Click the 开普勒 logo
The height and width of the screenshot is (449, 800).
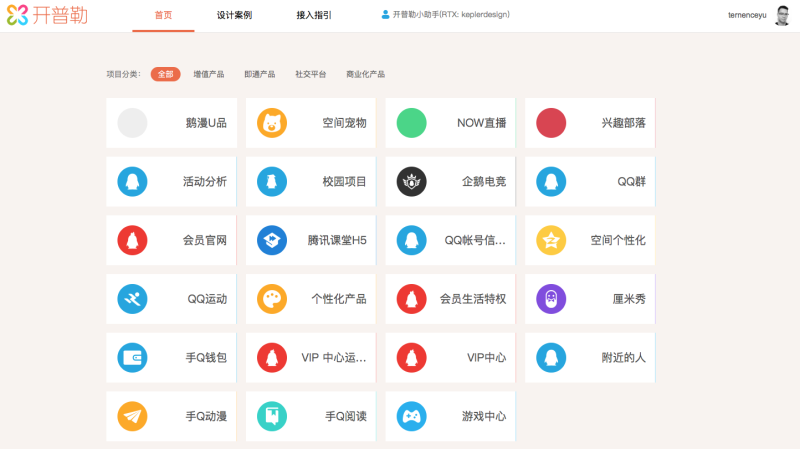[47, 15]
